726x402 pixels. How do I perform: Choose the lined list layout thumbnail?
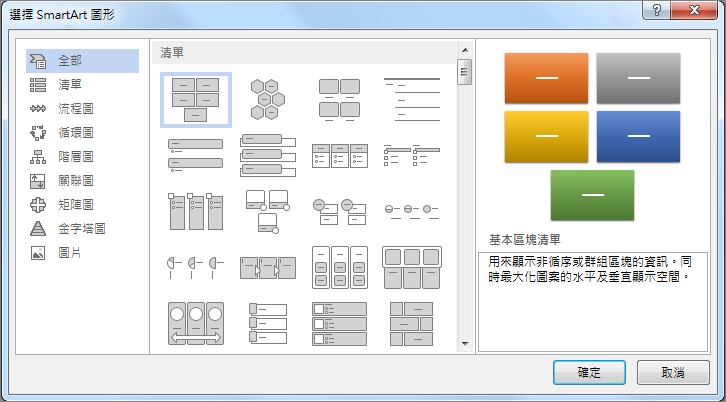pyautogui.click(x=412, y=100)
